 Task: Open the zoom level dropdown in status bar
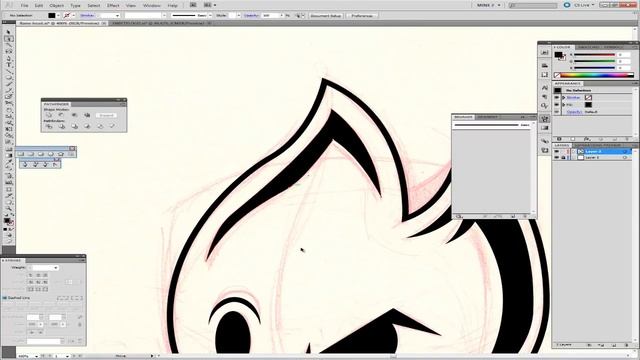point(36,356)
